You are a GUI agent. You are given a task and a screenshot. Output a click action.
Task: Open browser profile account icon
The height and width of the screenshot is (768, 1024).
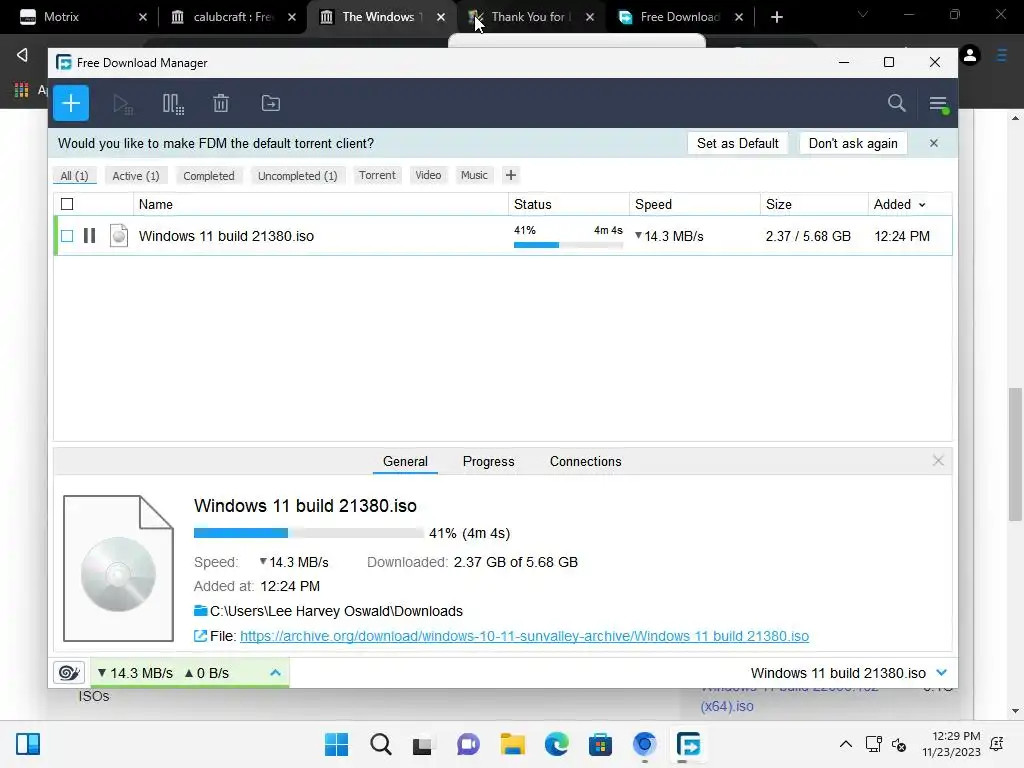pos(970,56)
